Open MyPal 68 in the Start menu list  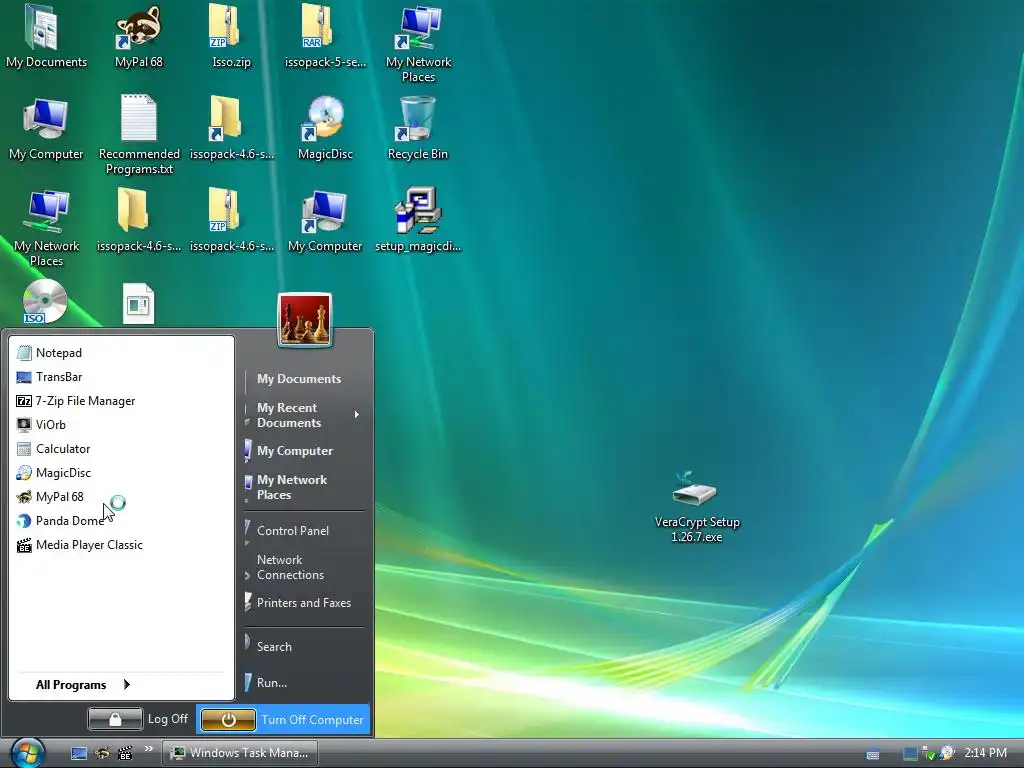pyautogui.click(x=121, y=497)
